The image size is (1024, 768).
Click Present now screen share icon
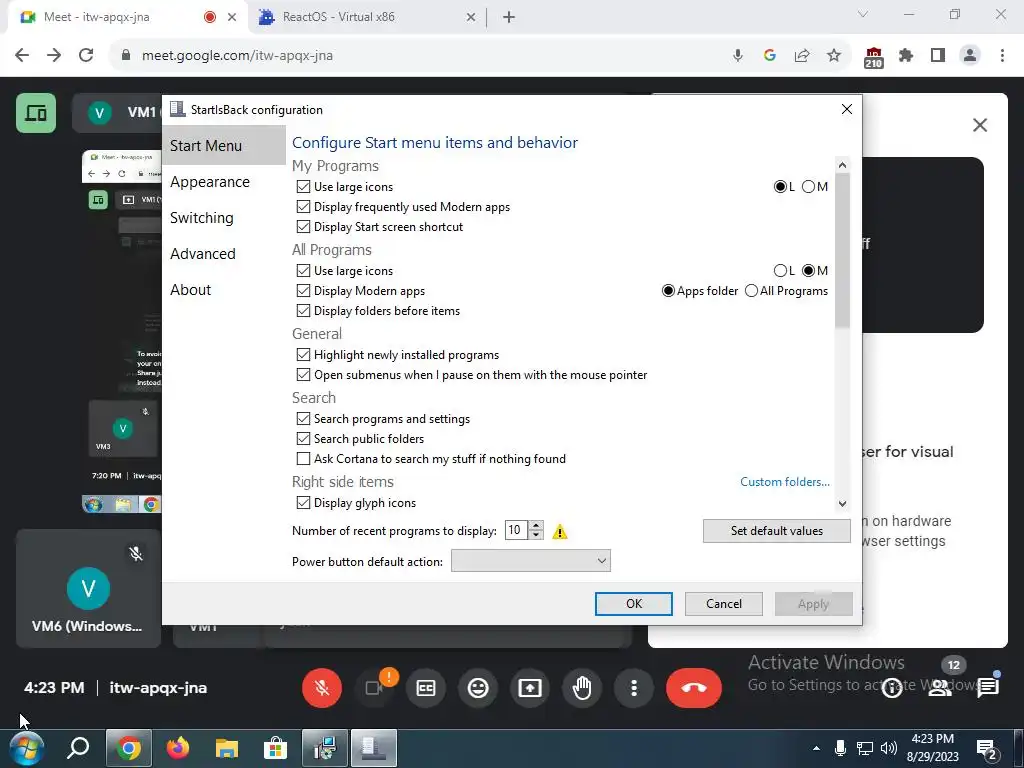click(x=530, y=688)
